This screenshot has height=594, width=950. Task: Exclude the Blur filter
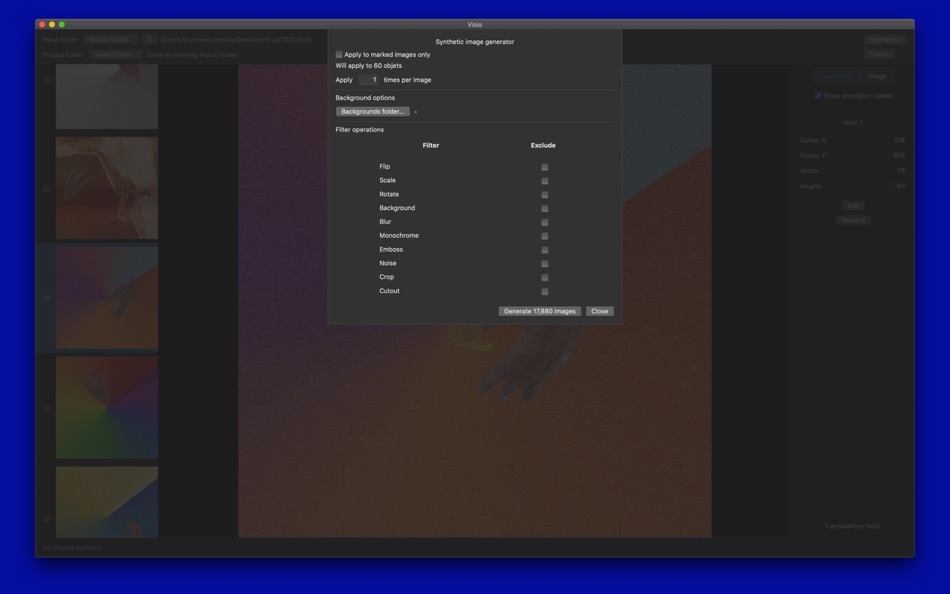(x=545, y=222)
